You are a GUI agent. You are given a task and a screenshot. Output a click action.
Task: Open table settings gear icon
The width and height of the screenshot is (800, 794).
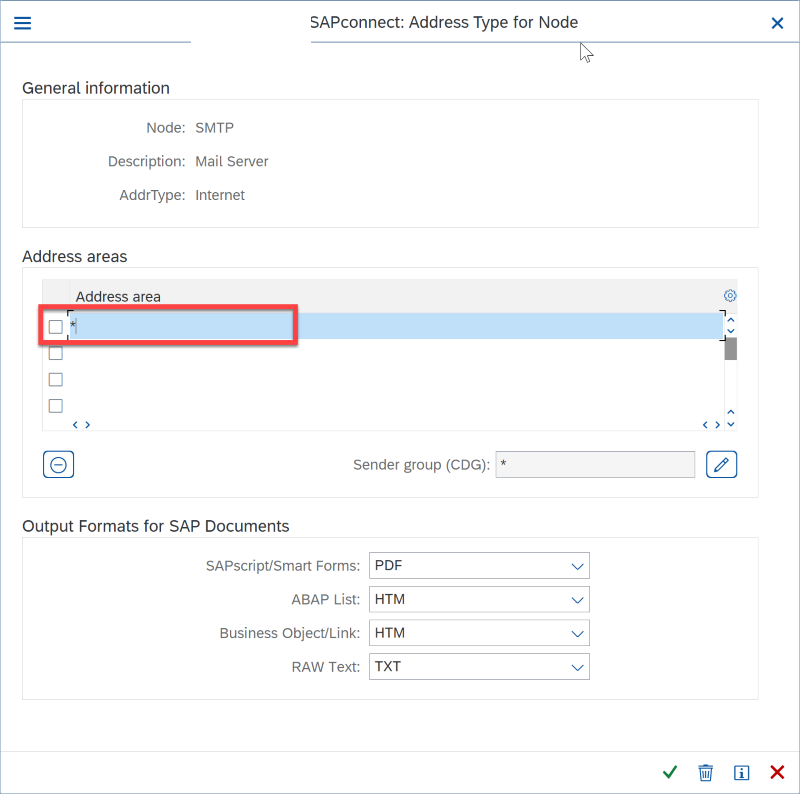pyautogui.click(x=730, y=295)
